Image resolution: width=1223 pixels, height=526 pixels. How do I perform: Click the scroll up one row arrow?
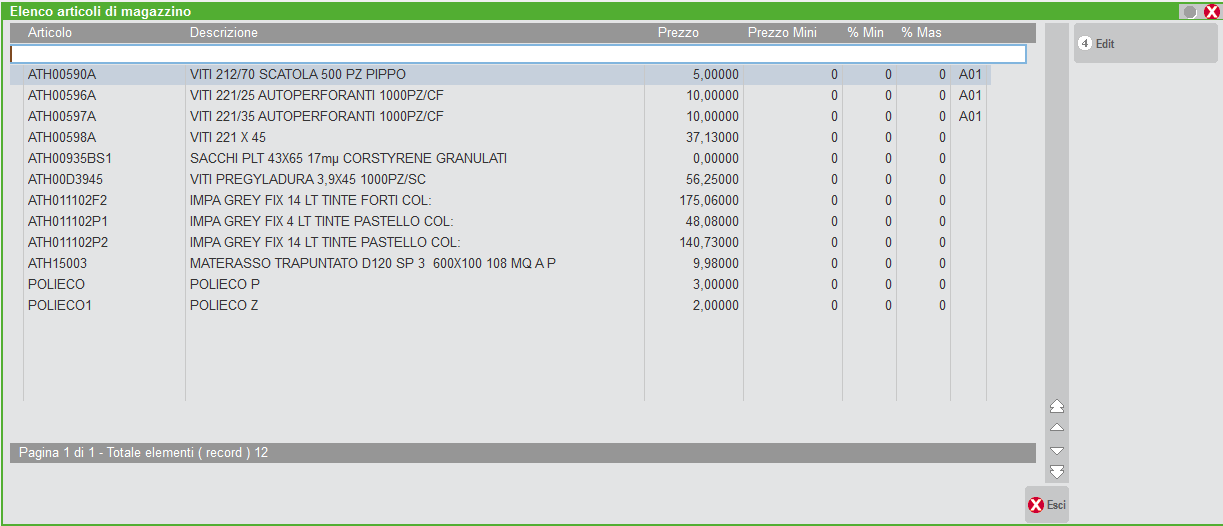point(1057,428)
